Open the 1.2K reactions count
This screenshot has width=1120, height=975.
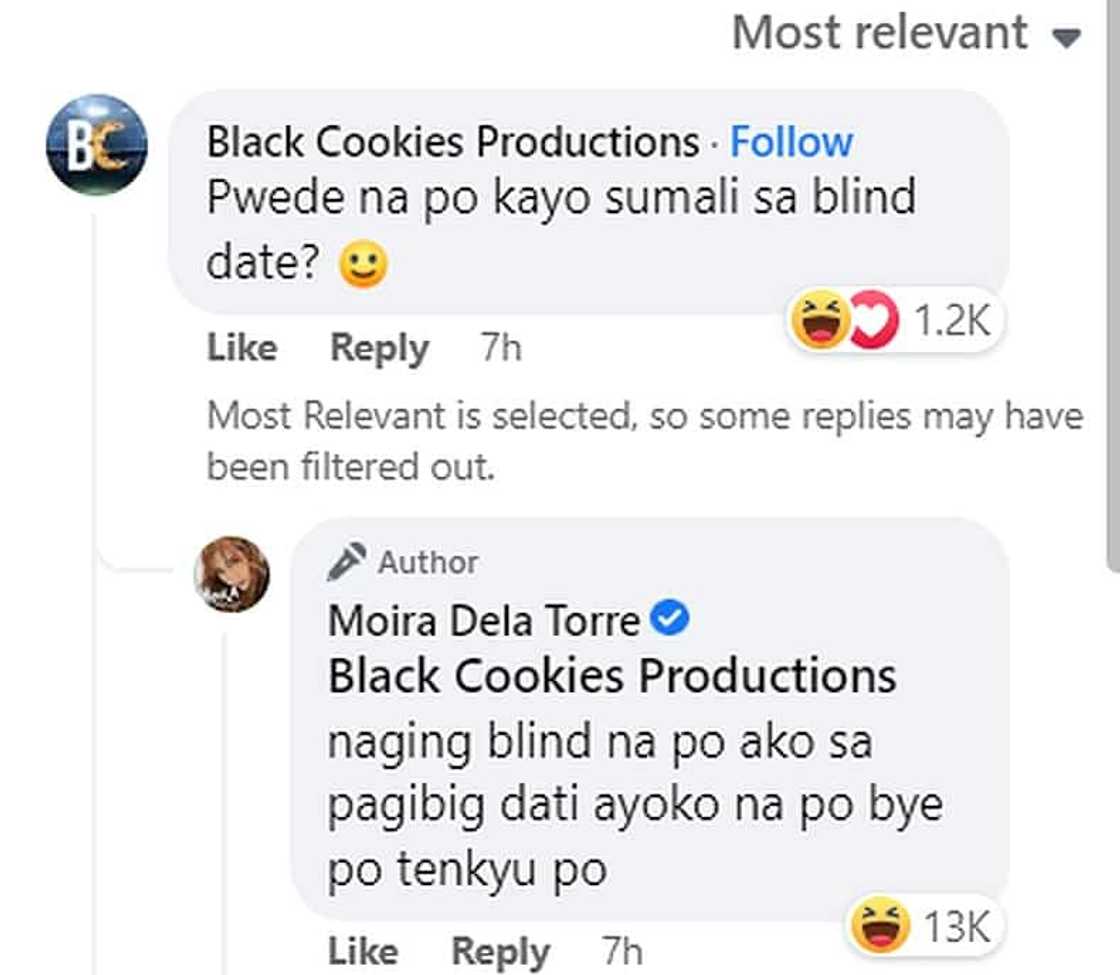pyautogui.click(x=952, y=322)
